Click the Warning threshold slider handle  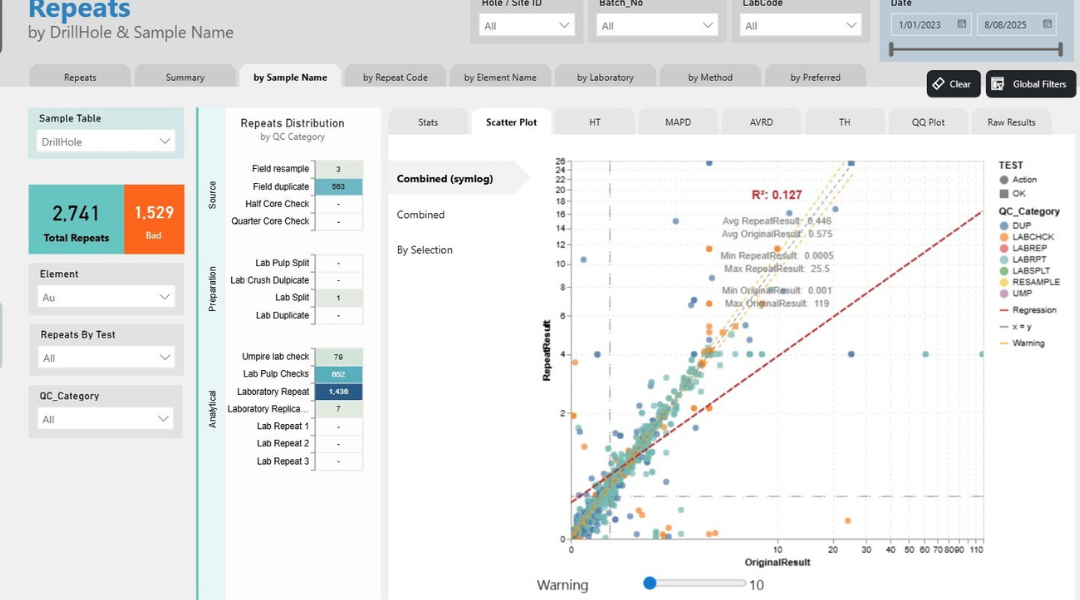[x=650, y=583]
